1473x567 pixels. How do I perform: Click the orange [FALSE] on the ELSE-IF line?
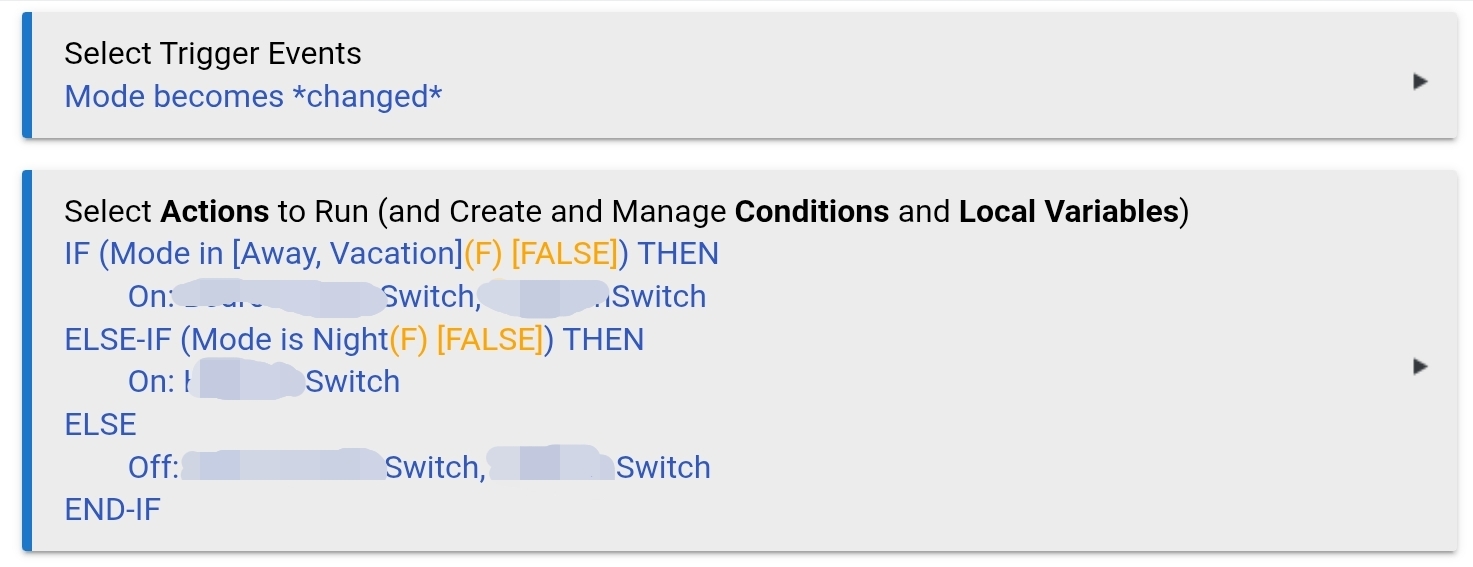pos(490,340)
